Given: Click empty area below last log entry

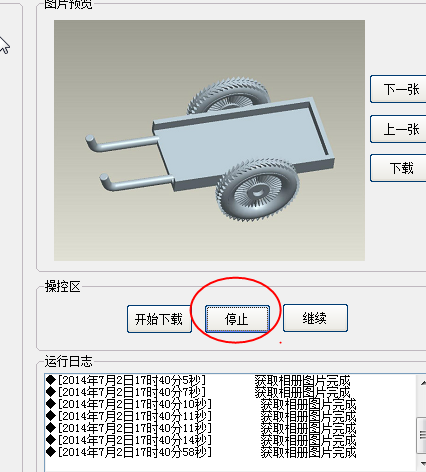Looking at the screenshot, I should (x=230, y=465).
